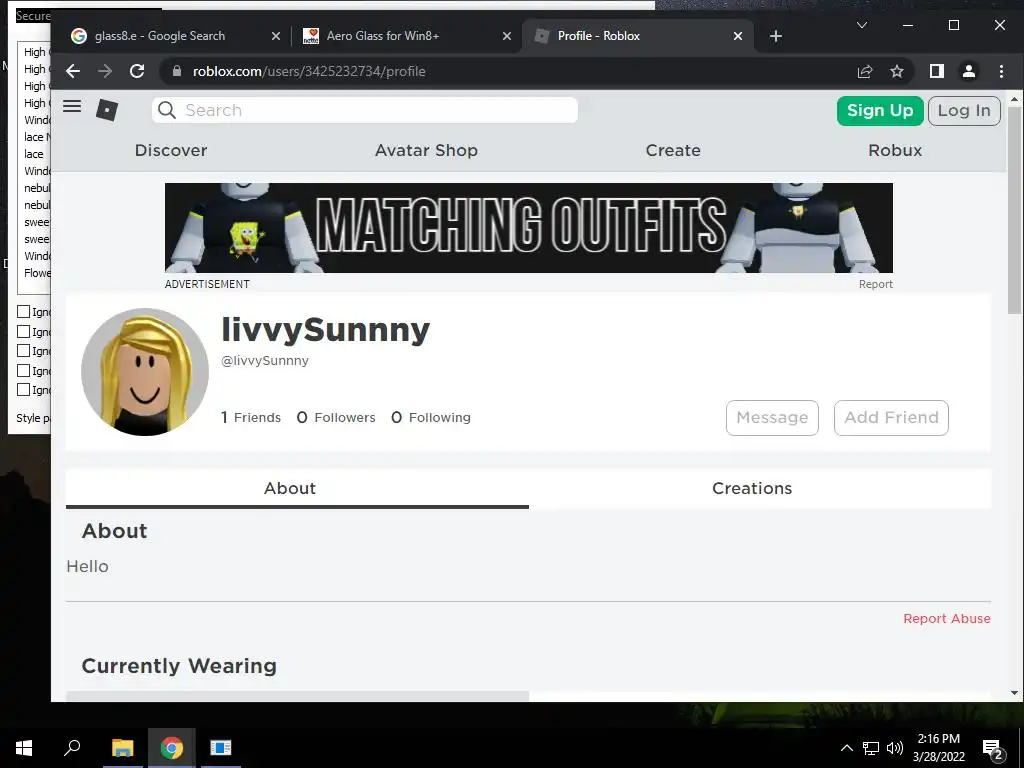Viewport: 1024px width, 768px height.
Task: Close the Aero Glass for Win8+ tab
Action: [507, 36]
